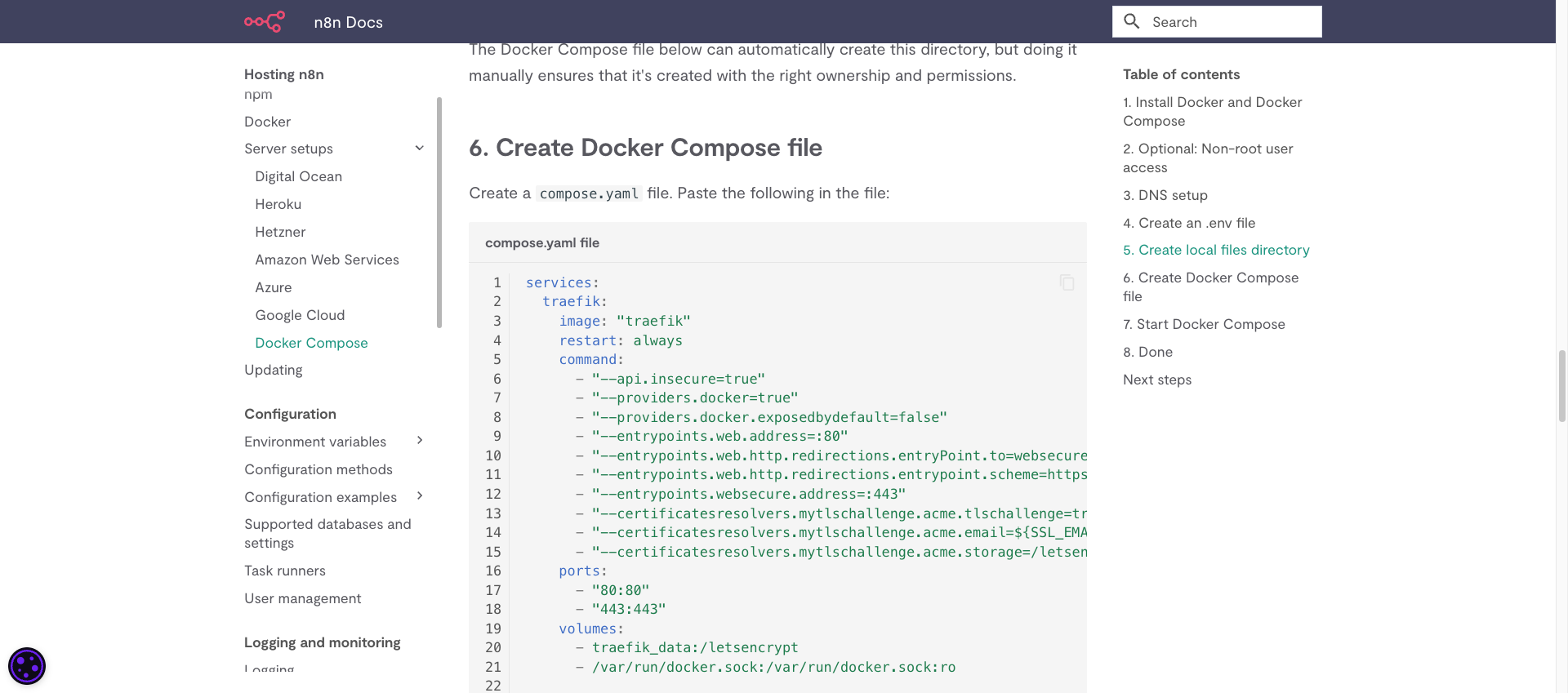Screen dimensions: 1568x693
Task: Expand the Environment variables section
Action: click(x=420, y=441)
